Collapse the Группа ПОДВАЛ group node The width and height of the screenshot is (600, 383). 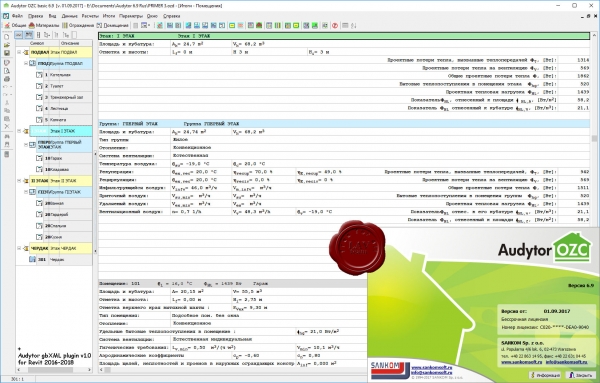click(x=26, y=63)
